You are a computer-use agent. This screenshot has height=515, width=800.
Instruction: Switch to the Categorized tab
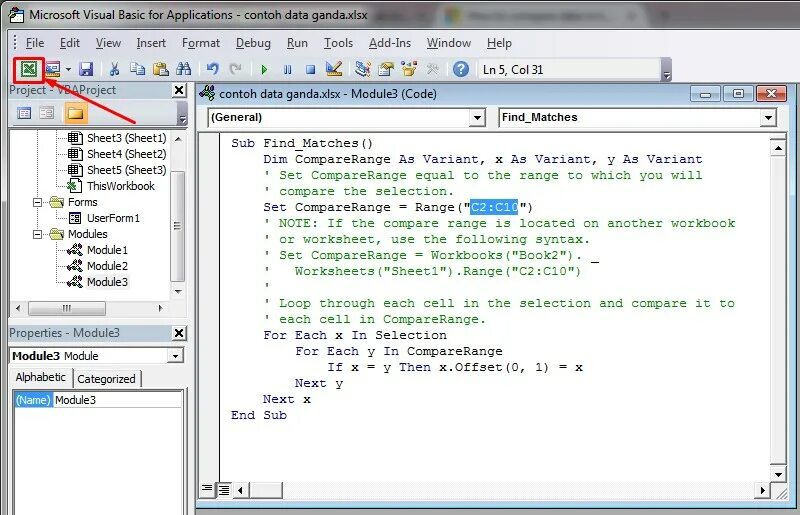tap(106, 379)
